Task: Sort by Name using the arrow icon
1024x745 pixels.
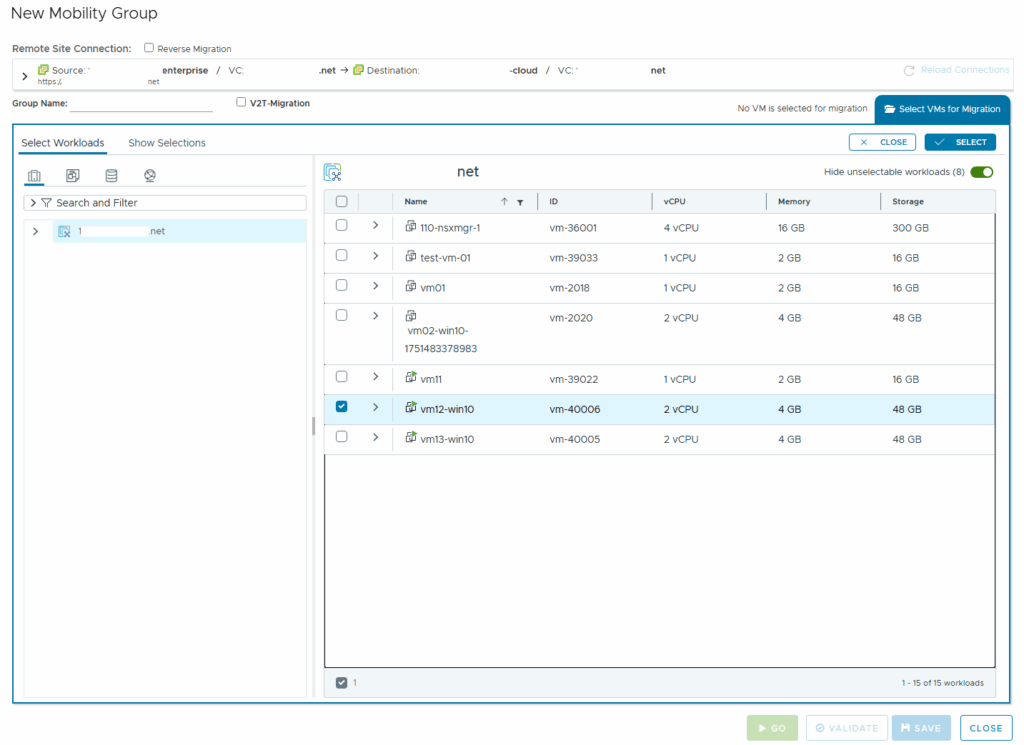Action: click(504, 202)
